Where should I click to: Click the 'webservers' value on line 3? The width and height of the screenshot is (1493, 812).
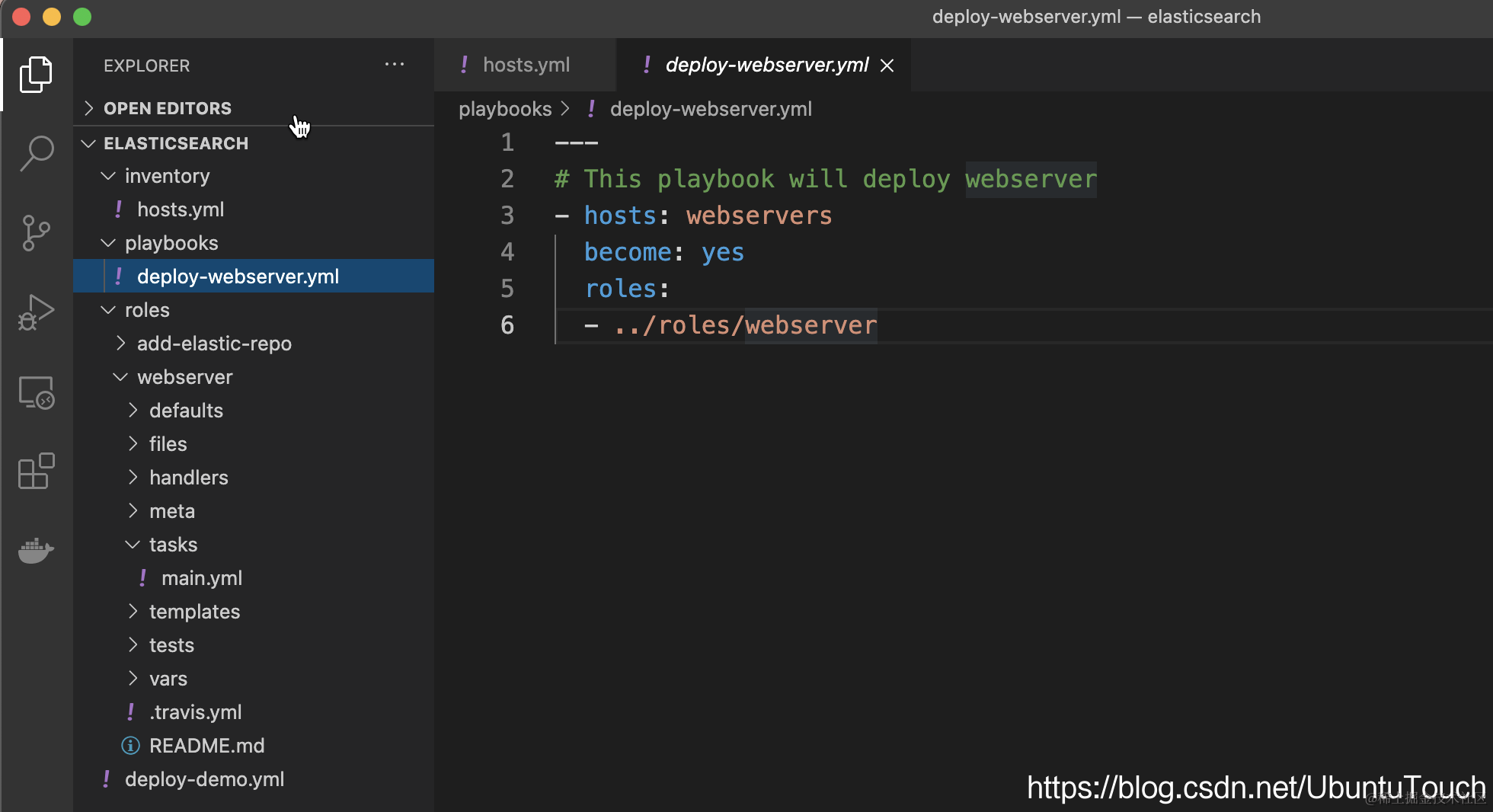click(759, 216)
